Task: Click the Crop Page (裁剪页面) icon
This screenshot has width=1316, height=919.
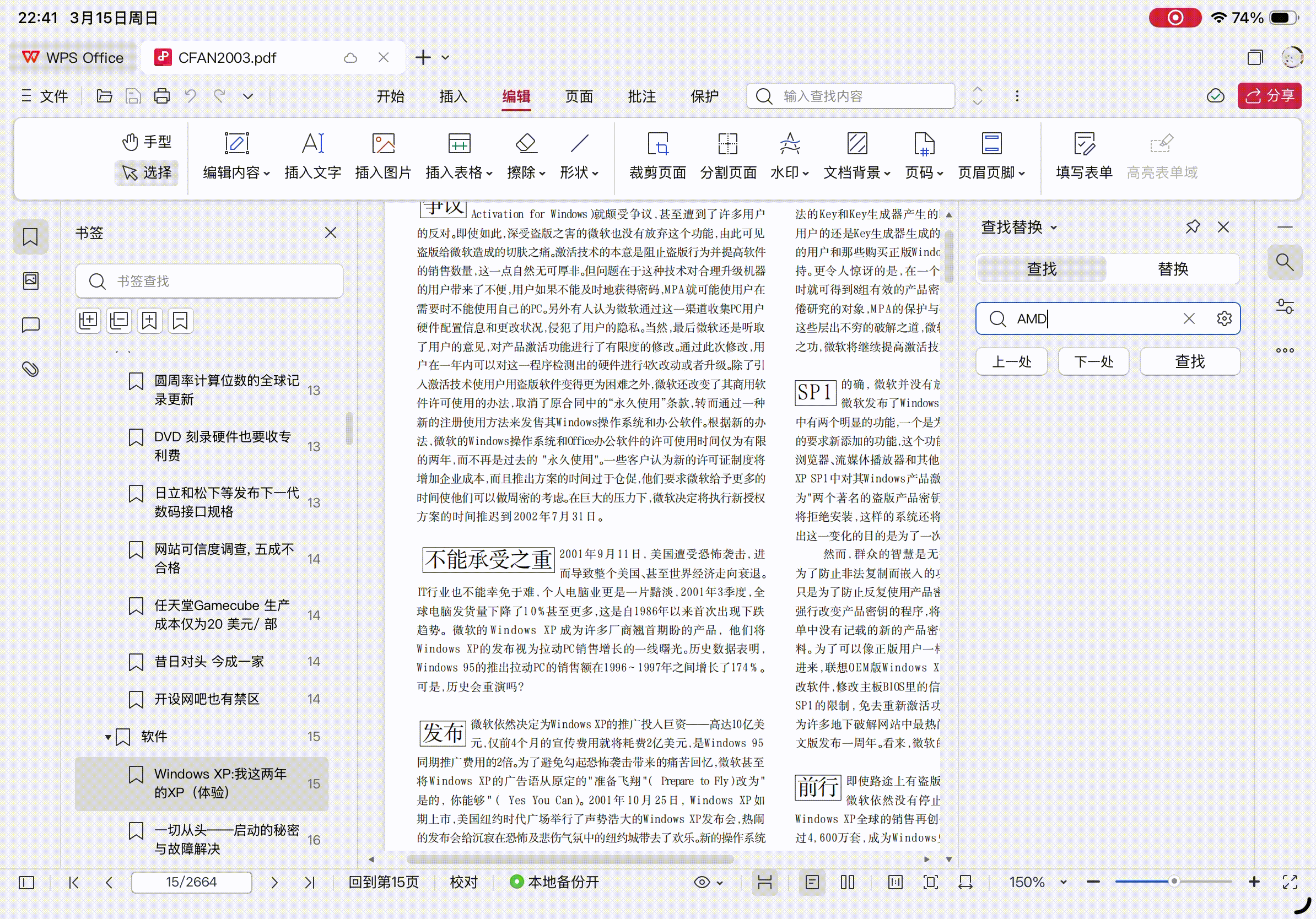Action: (x=657, y=144)
